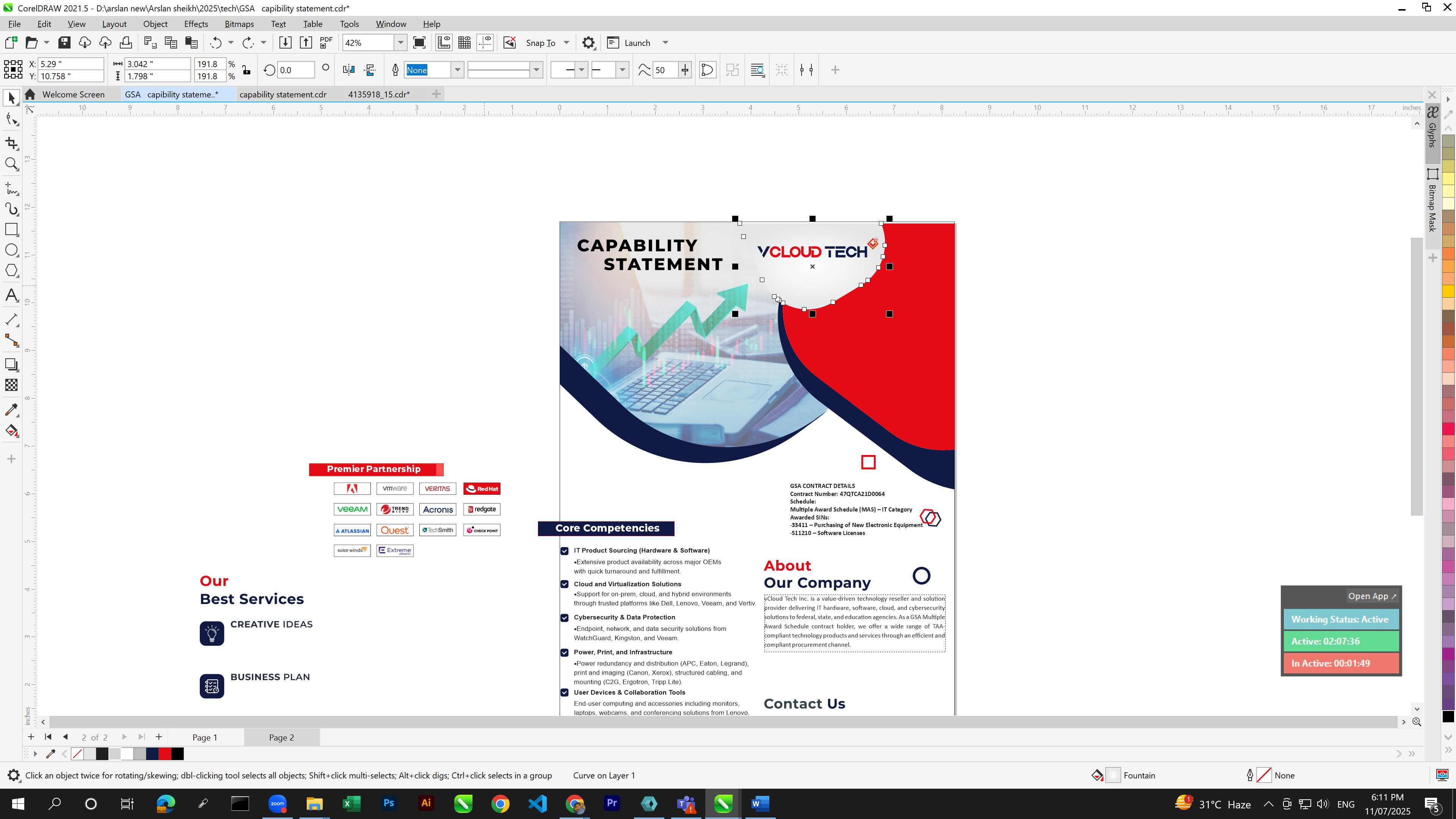Go to the first page button
Image resolution: width=1456 pixels, height=819 pixels.
48,737
